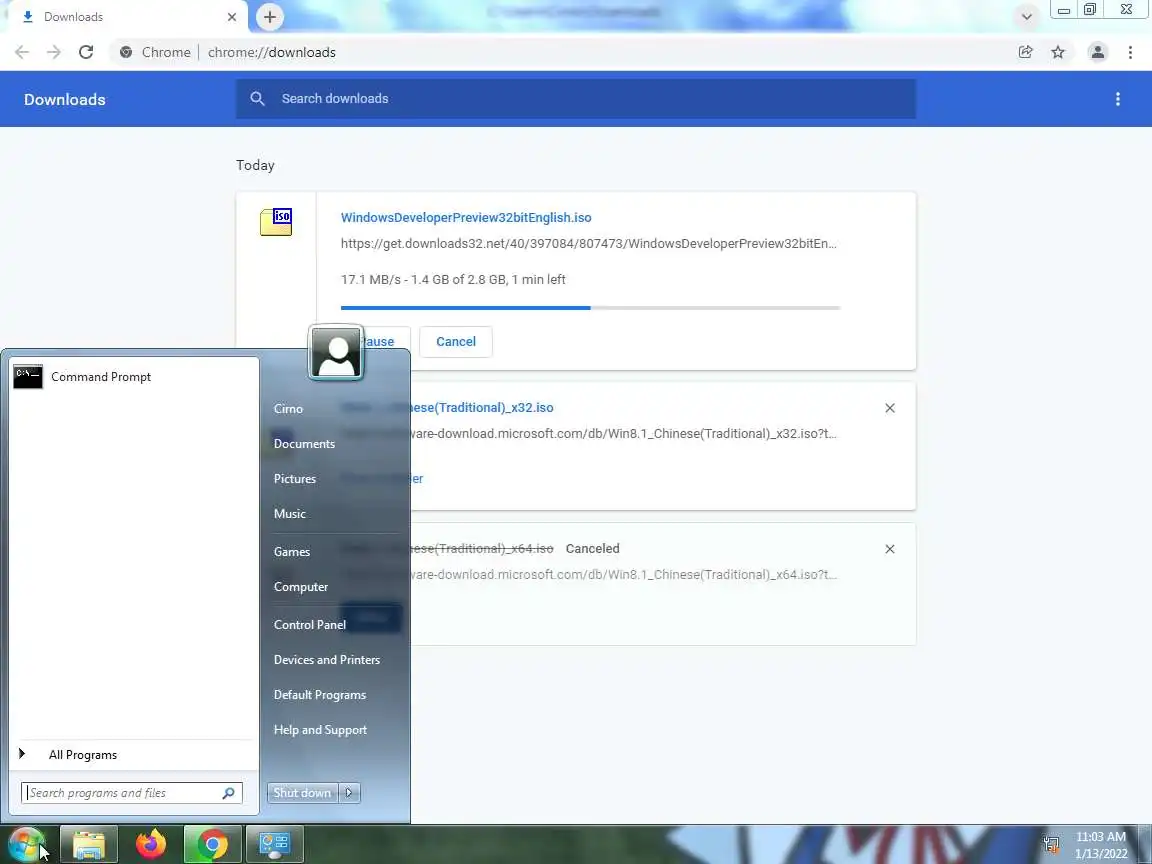Reload the downloads page
1152x864 pixels.
click(86, 52)
